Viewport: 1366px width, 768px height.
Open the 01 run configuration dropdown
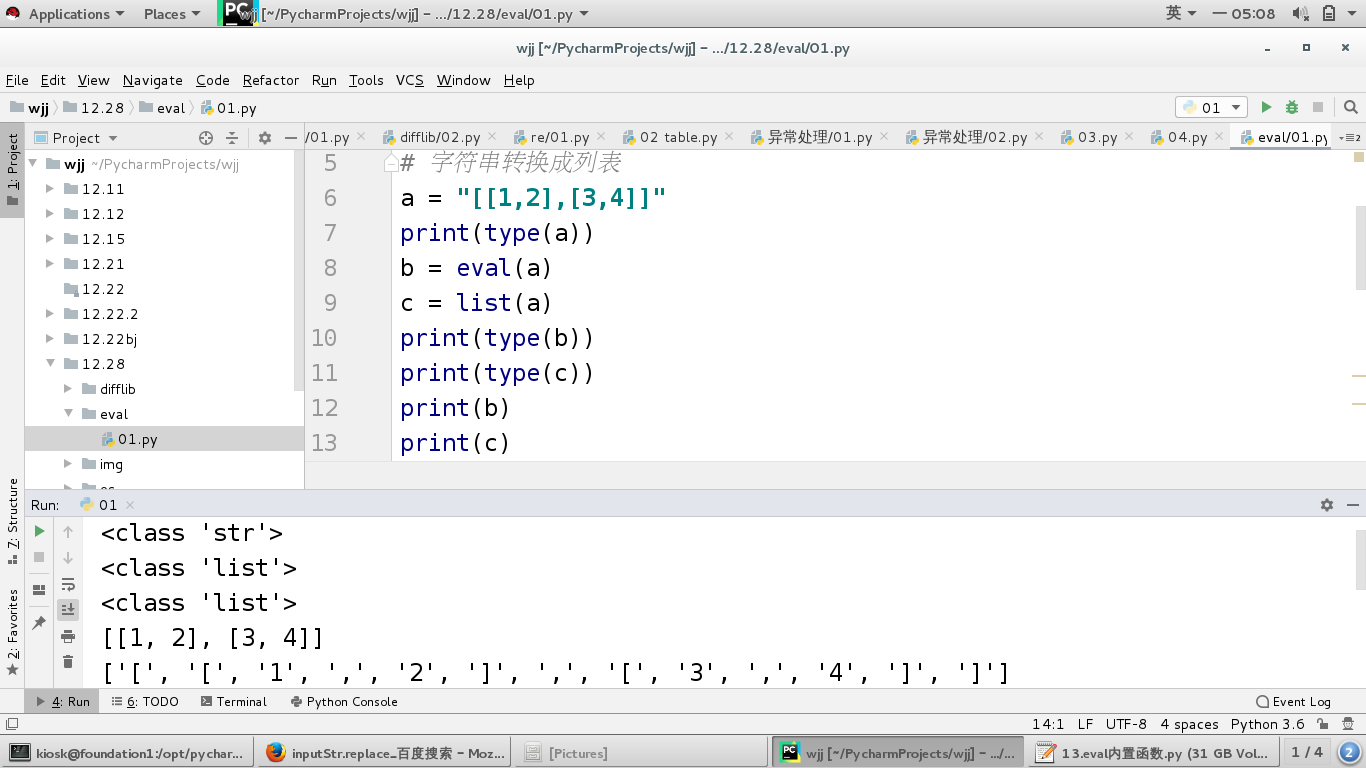[x=1211, y=107]
